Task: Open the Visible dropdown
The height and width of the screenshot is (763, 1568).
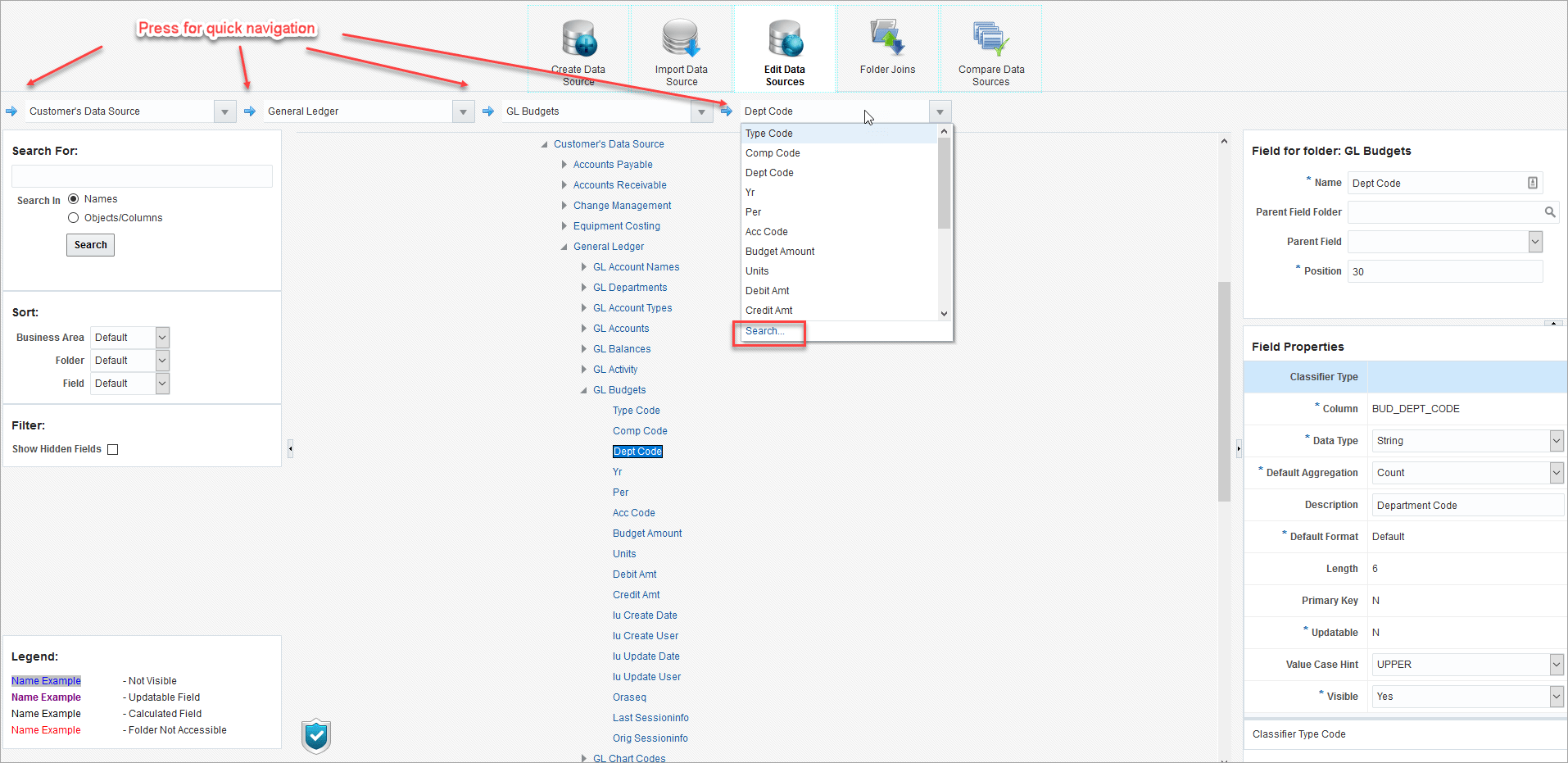Action: click(1557, 697)
